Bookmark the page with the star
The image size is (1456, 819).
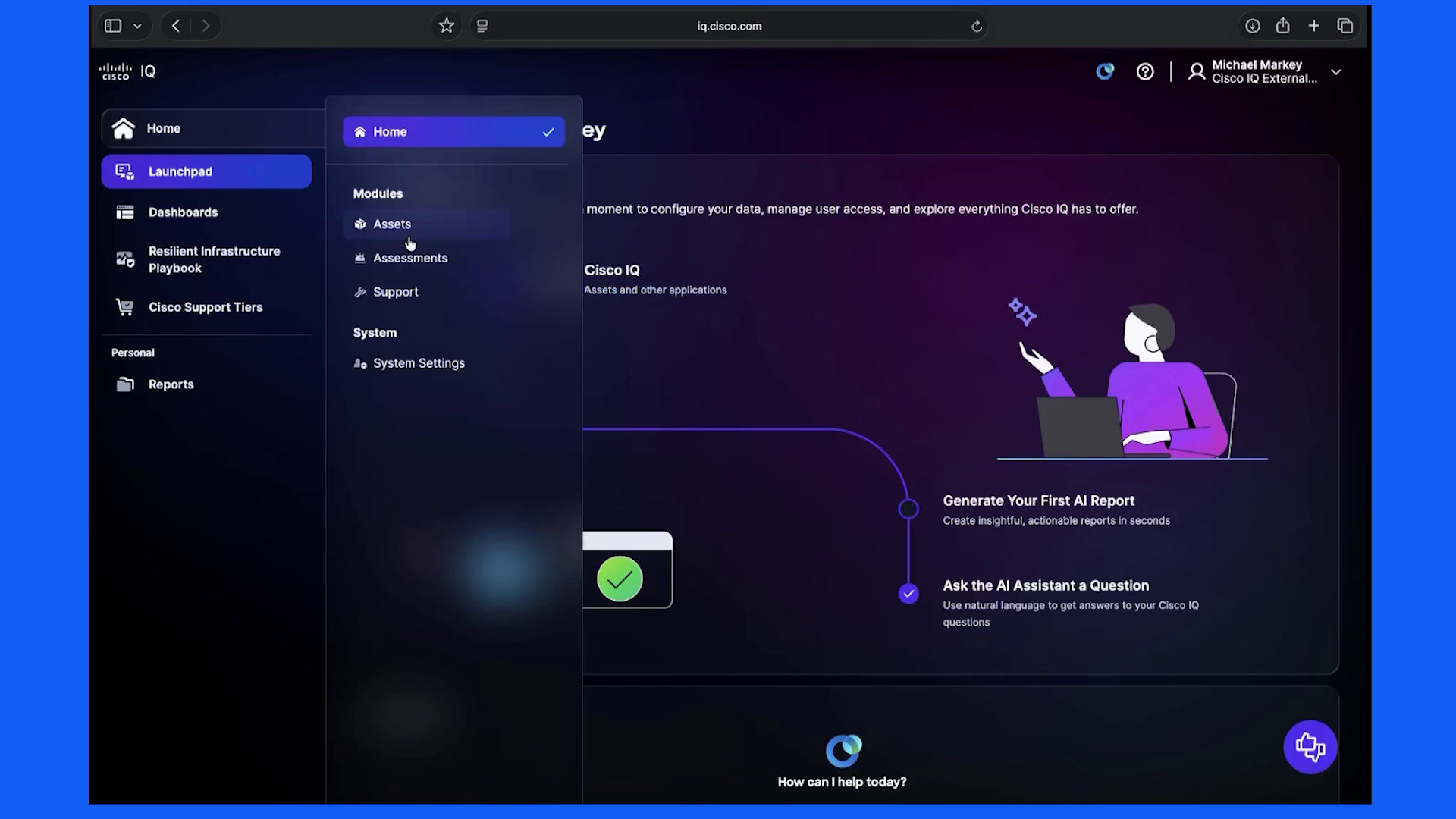(447, 26)
